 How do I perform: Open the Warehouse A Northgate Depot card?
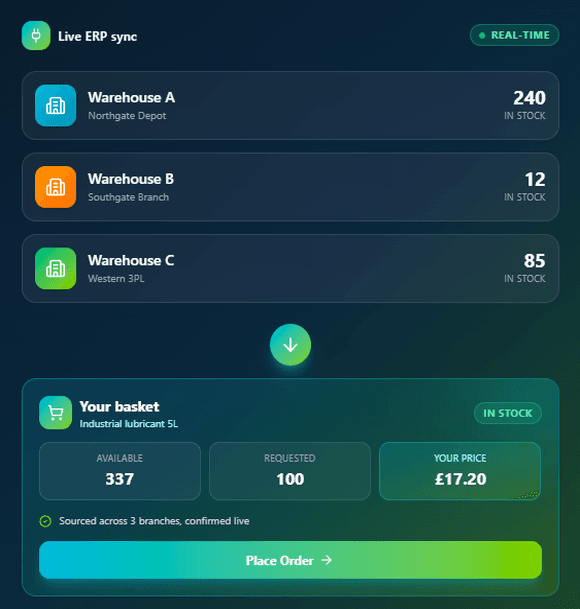coord(290,105)
